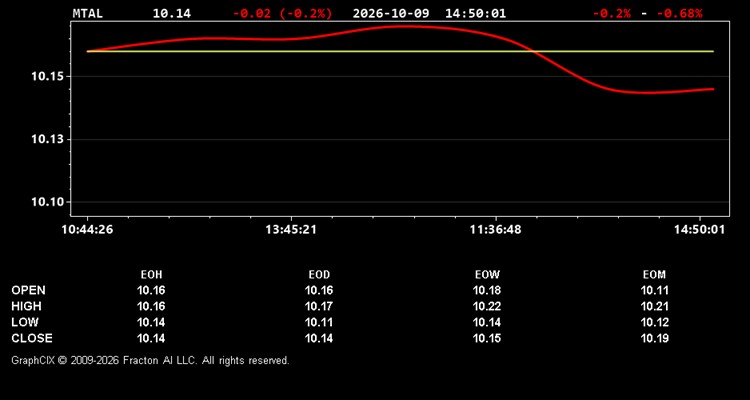This screenshot has height=400, width=750.
Task: Select the OPEN row label
Action: [29, 290]
